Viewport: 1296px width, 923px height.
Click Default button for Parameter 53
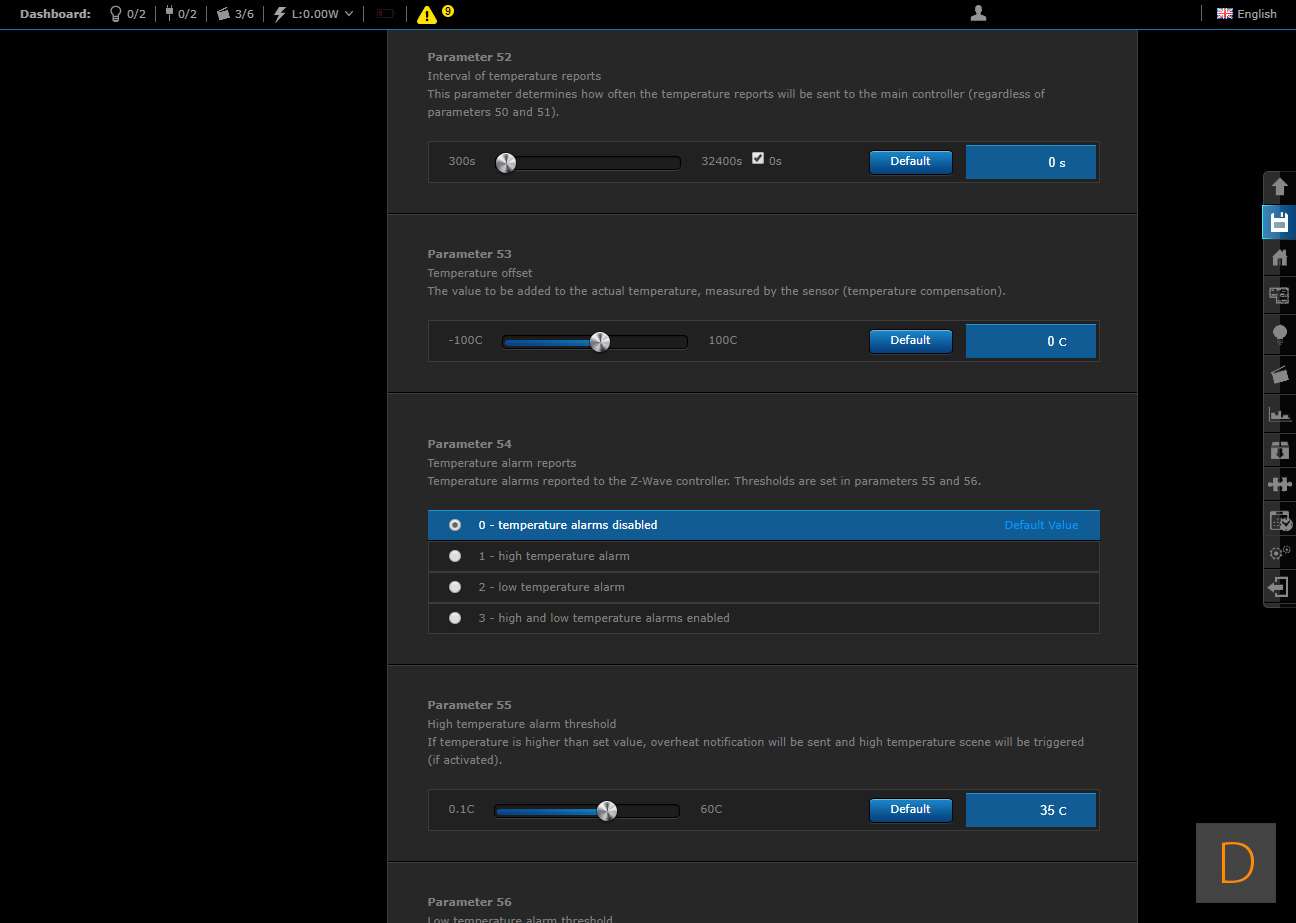(x=910, y=341)
